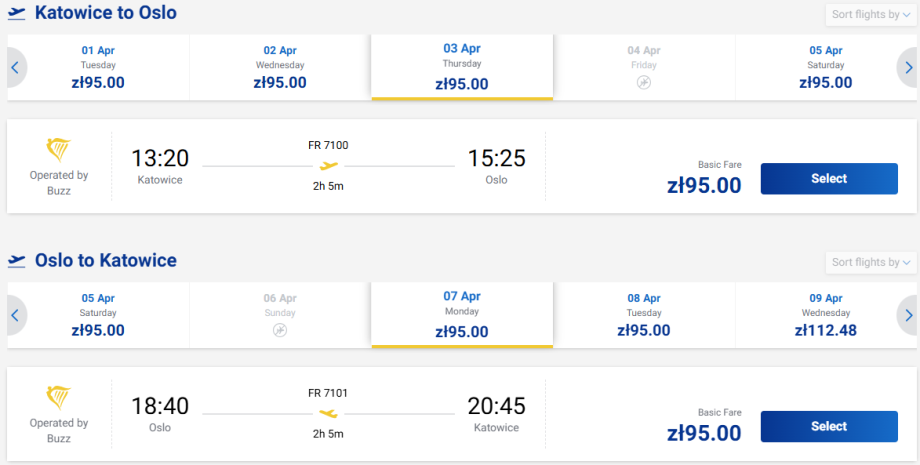The image size is (920, 465).
Task: Click the no-flight icon under 04 Apr Friday
Action: 644,82
